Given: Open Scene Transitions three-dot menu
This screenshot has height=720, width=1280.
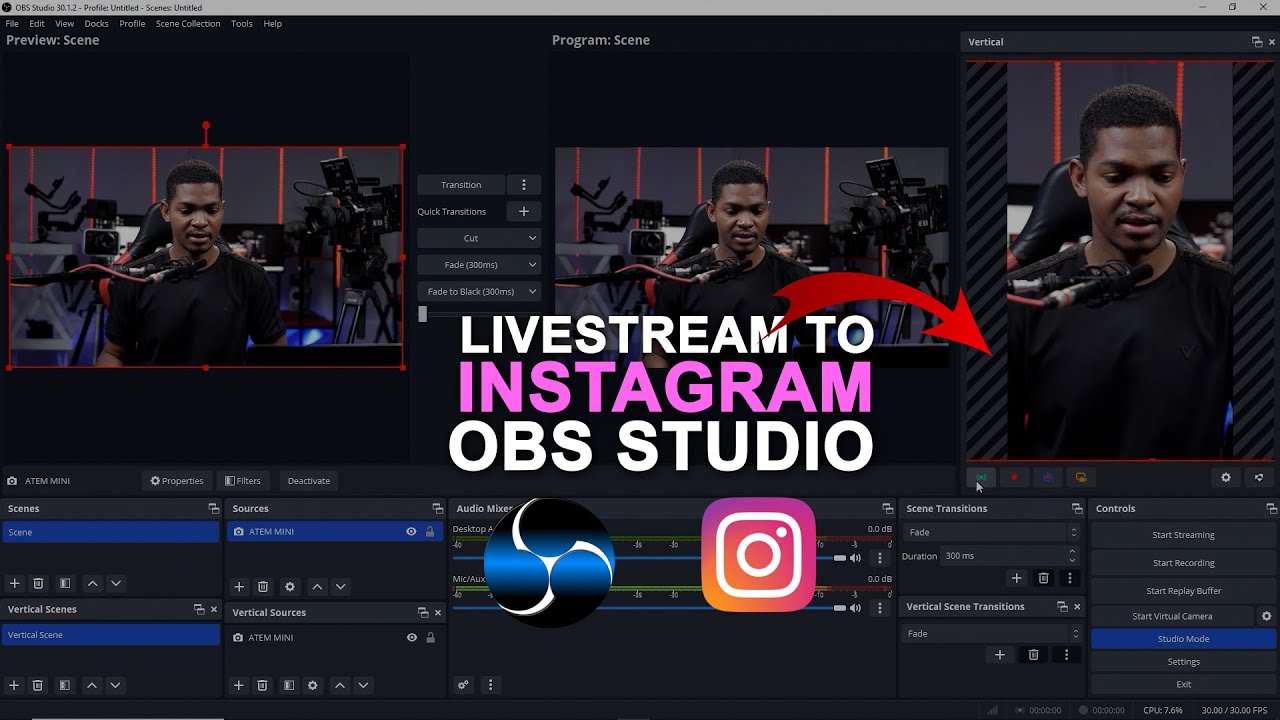Looking at the screenshot, I should (x=1070, y=578).
